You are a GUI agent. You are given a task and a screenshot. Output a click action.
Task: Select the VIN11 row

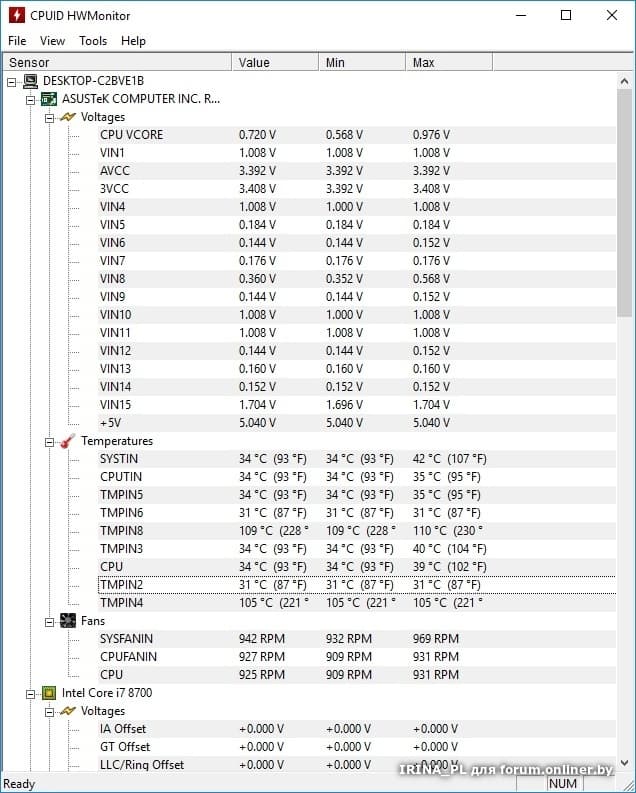(x=357, y=333)
